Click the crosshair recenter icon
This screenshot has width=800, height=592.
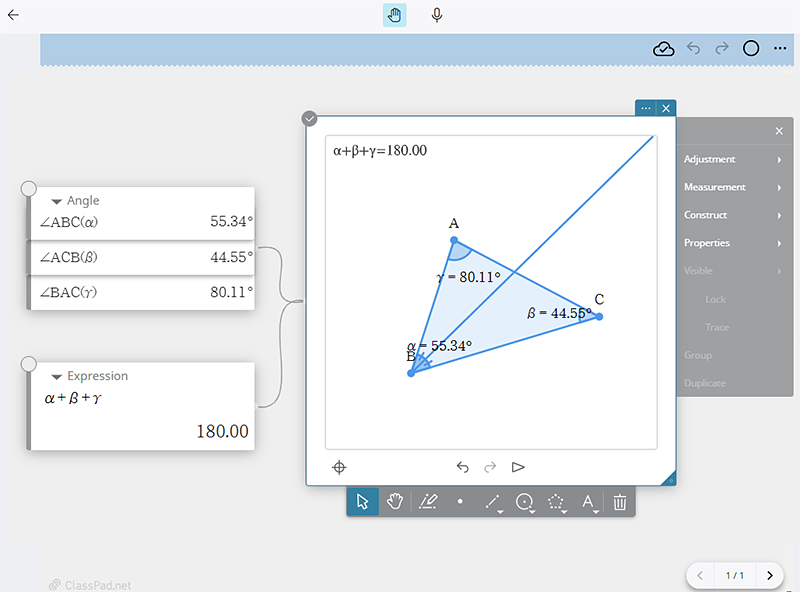339,467
